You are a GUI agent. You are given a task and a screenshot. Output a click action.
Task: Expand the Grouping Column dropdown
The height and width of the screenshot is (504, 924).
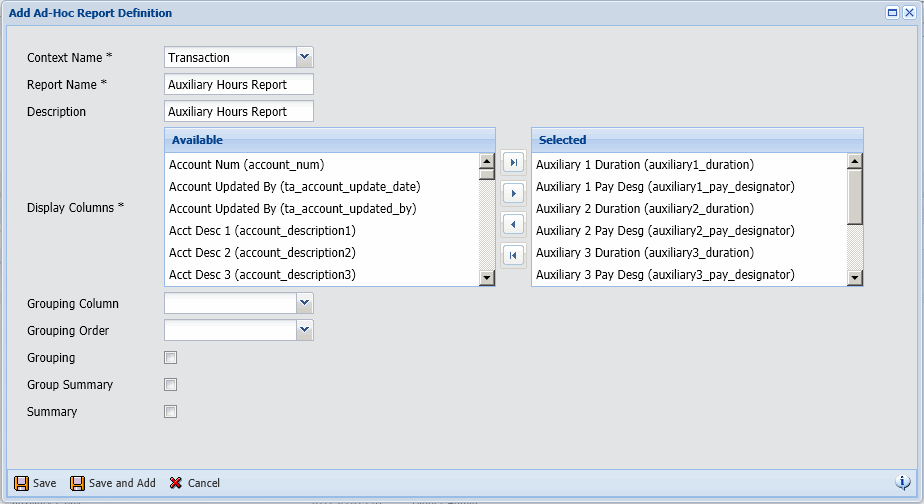click(305, 303)
